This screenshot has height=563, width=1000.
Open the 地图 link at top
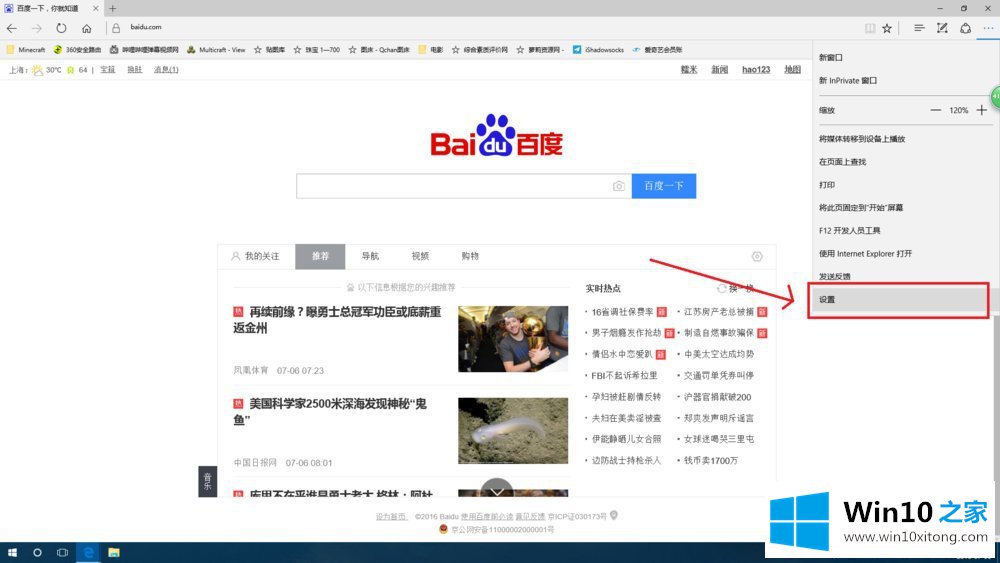(792, 69)
